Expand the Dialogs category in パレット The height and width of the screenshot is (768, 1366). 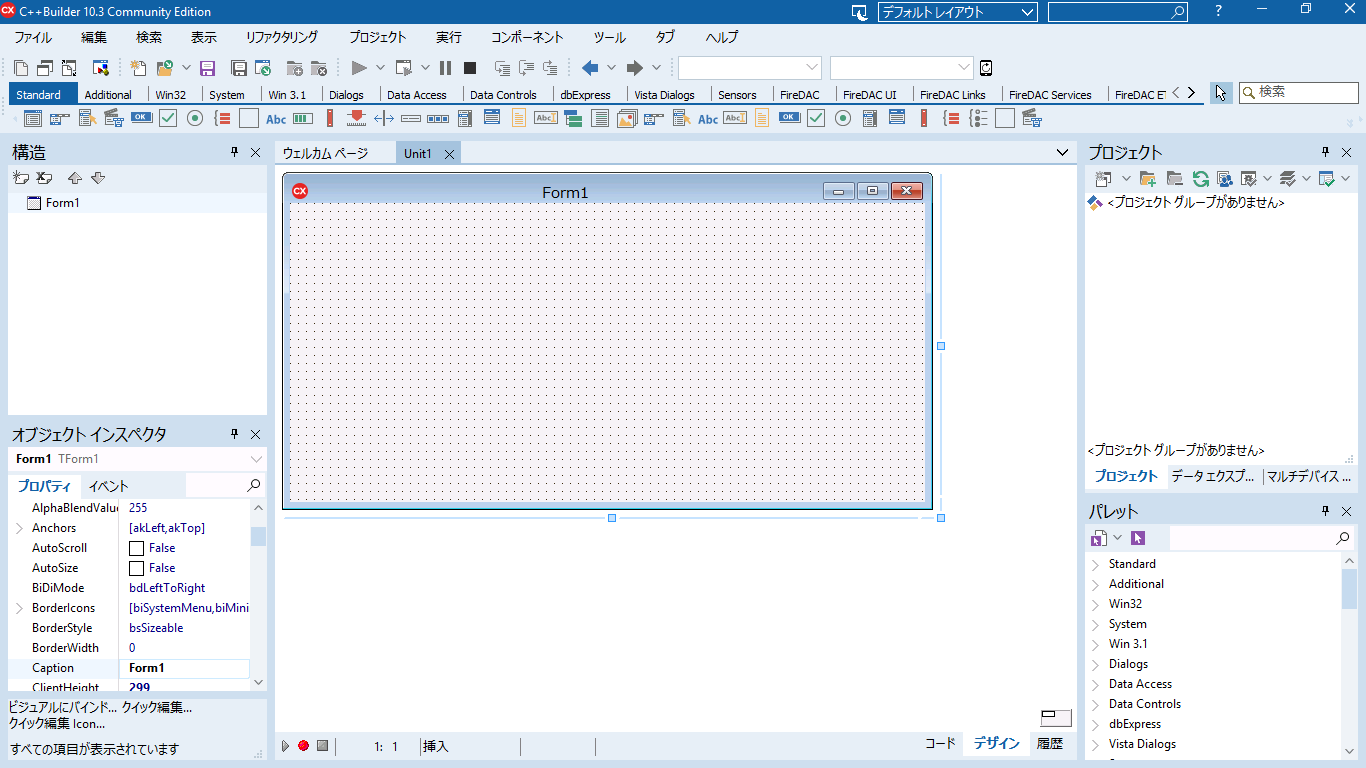1095,664
